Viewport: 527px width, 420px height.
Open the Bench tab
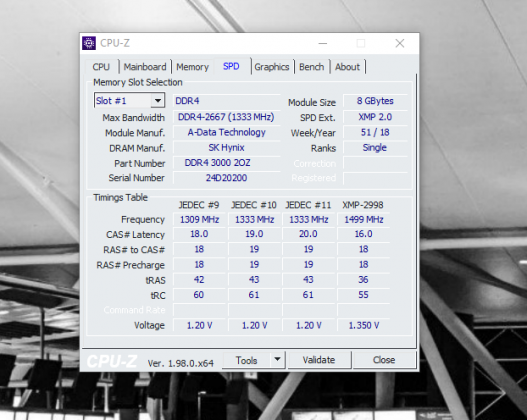[312, 67]
